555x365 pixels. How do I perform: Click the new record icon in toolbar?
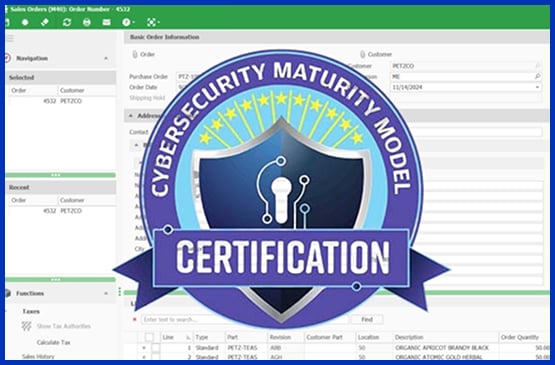[25, 22]
